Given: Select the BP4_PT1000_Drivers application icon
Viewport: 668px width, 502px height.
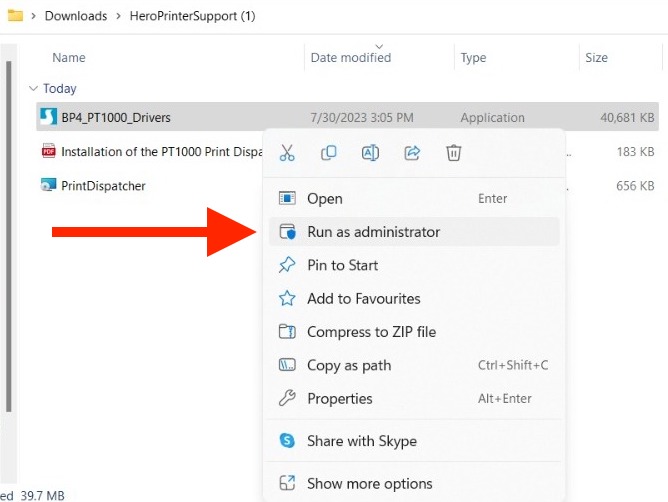Looking at the screenshot, I should (48, 118).
